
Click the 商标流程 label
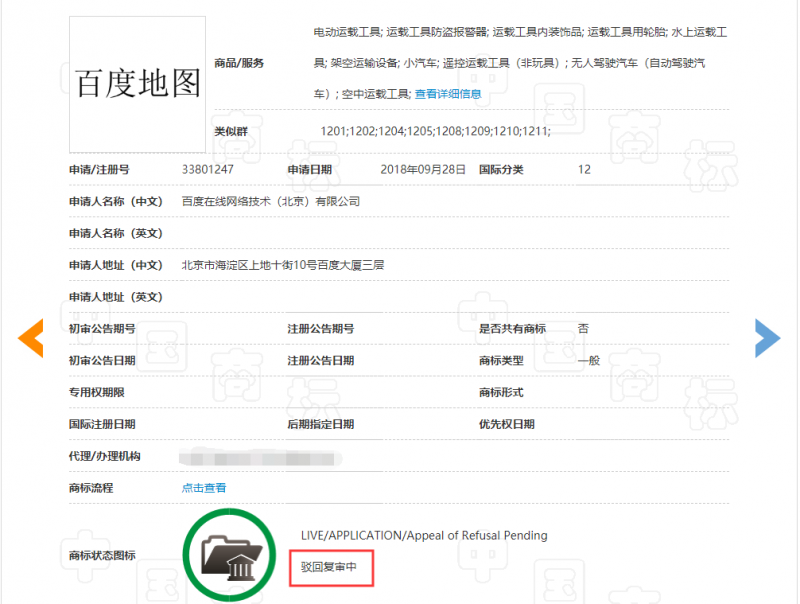[x=91, y=488]
